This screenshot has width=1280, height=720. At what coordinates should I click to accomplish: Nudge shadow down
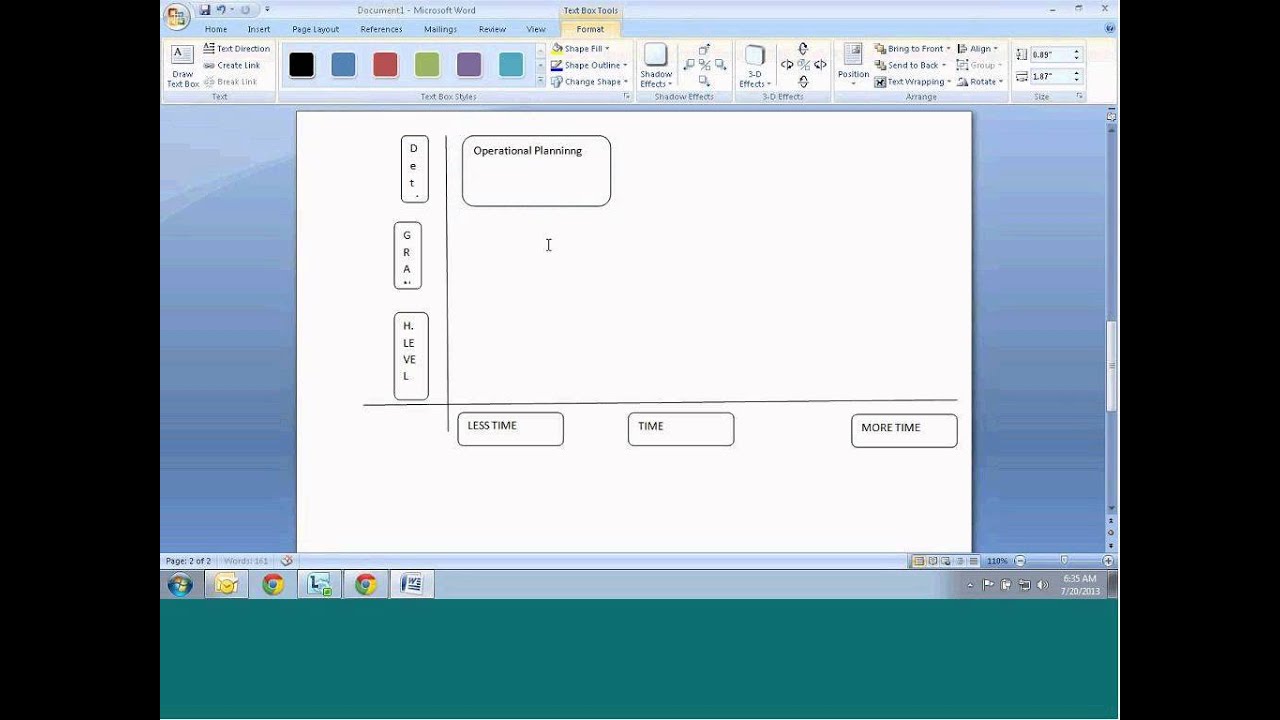click(x=704, y=81)
